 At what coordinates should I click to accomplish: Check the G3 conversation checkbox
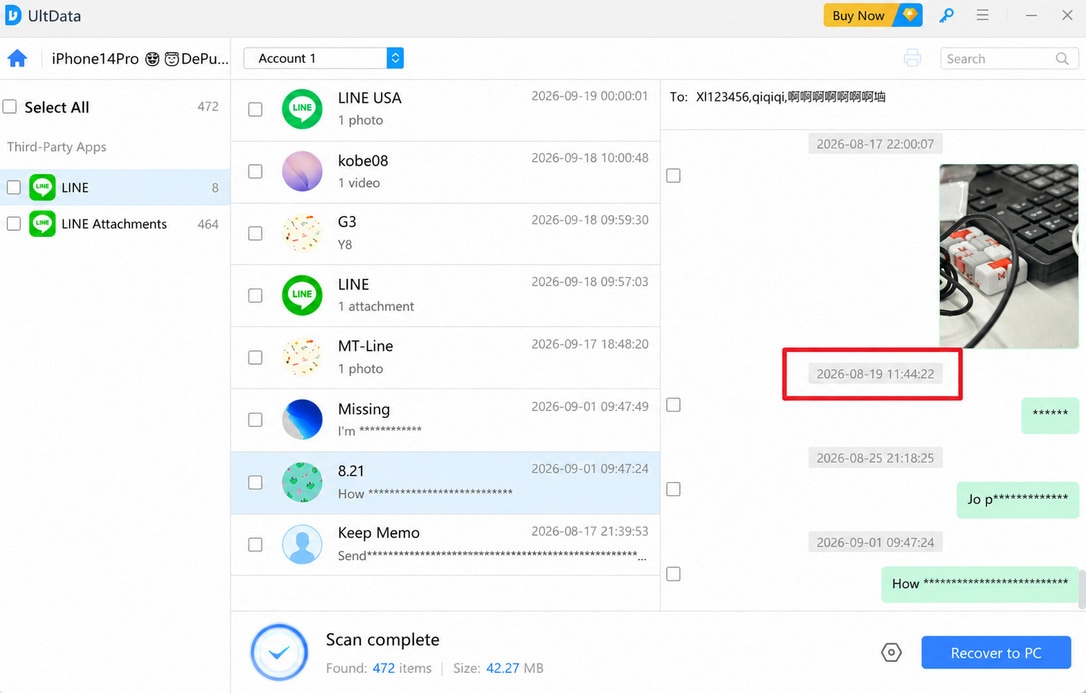pos(255,233)
